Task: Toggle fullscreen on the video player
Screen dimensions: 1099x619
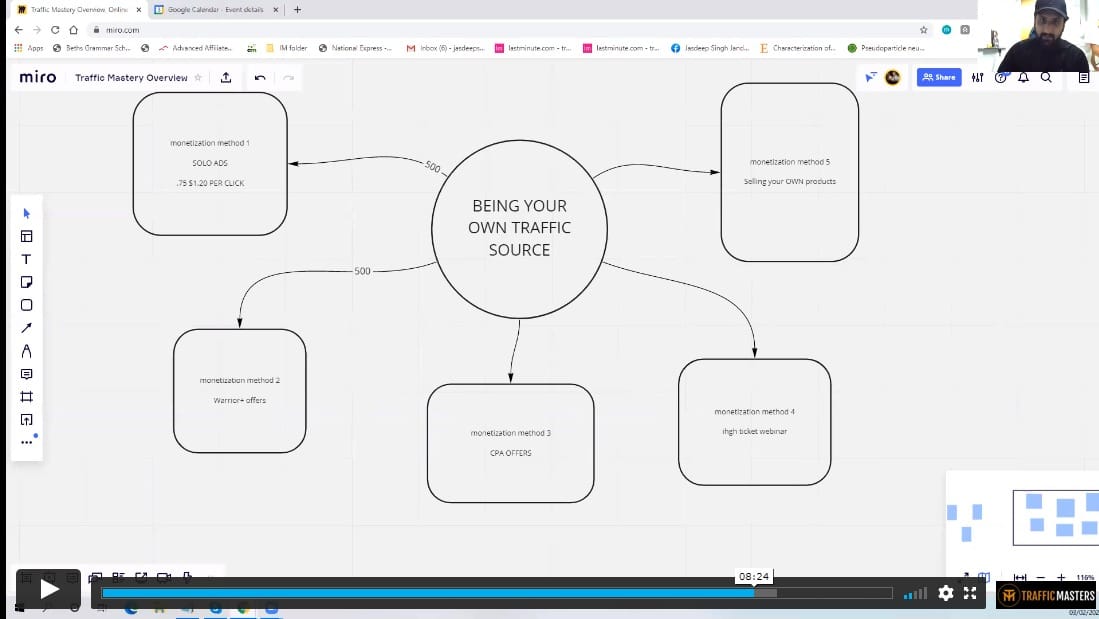Action: (970, 593)
